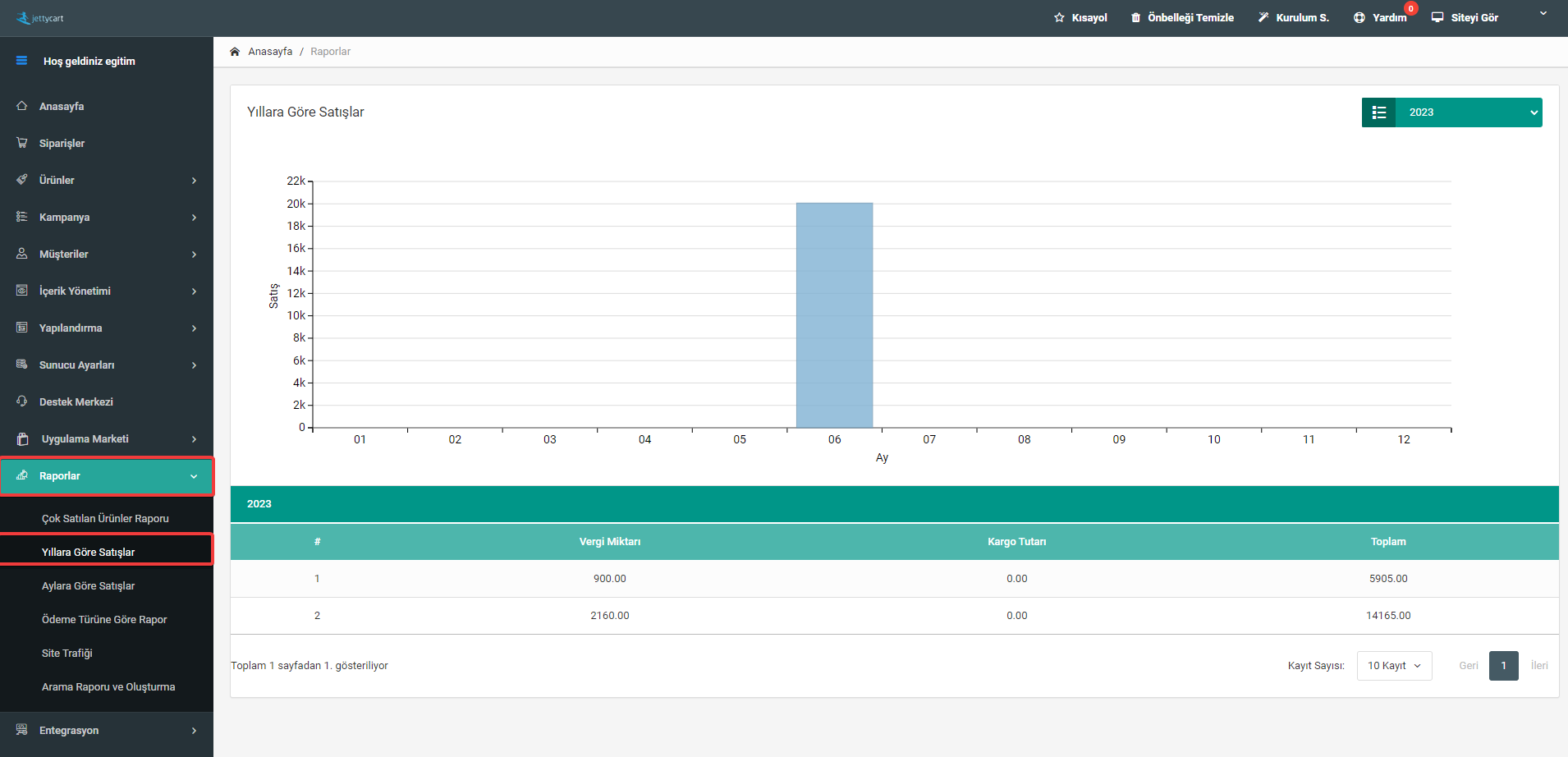Click the Siteyi Gör monitor icon
The height and width of the screenshot is (757, 1568).
(x=1437, y=17)
